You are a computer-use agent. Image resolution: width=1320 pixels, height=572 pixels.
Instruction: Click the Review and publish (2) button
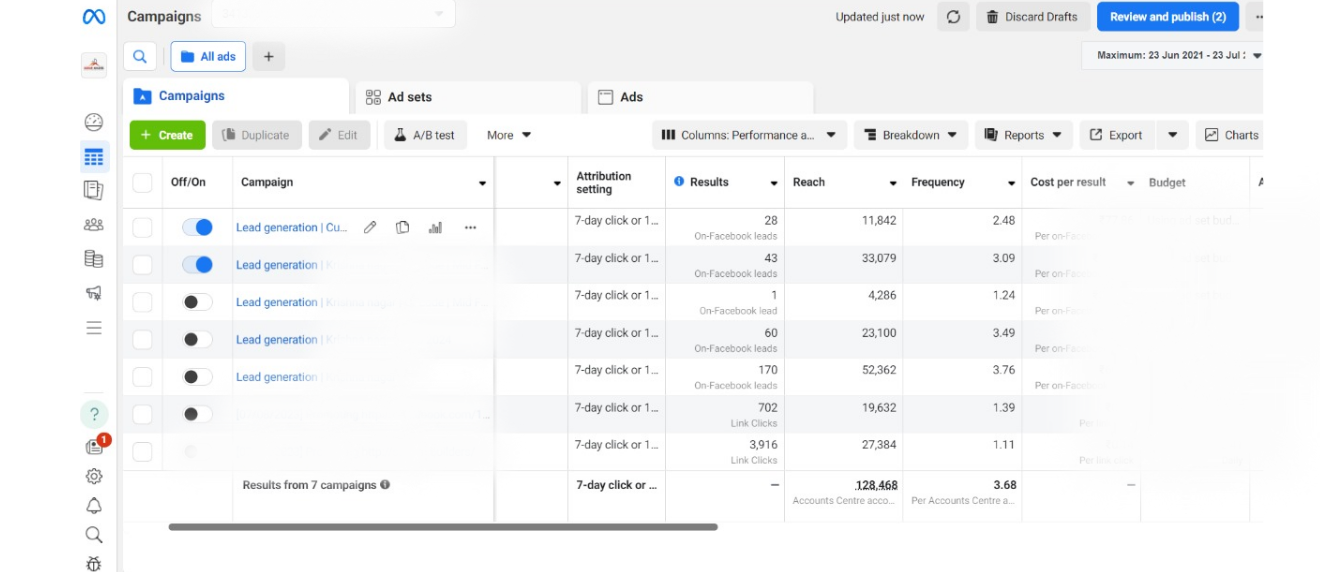pyautogui.click(x=1167, y=17)
